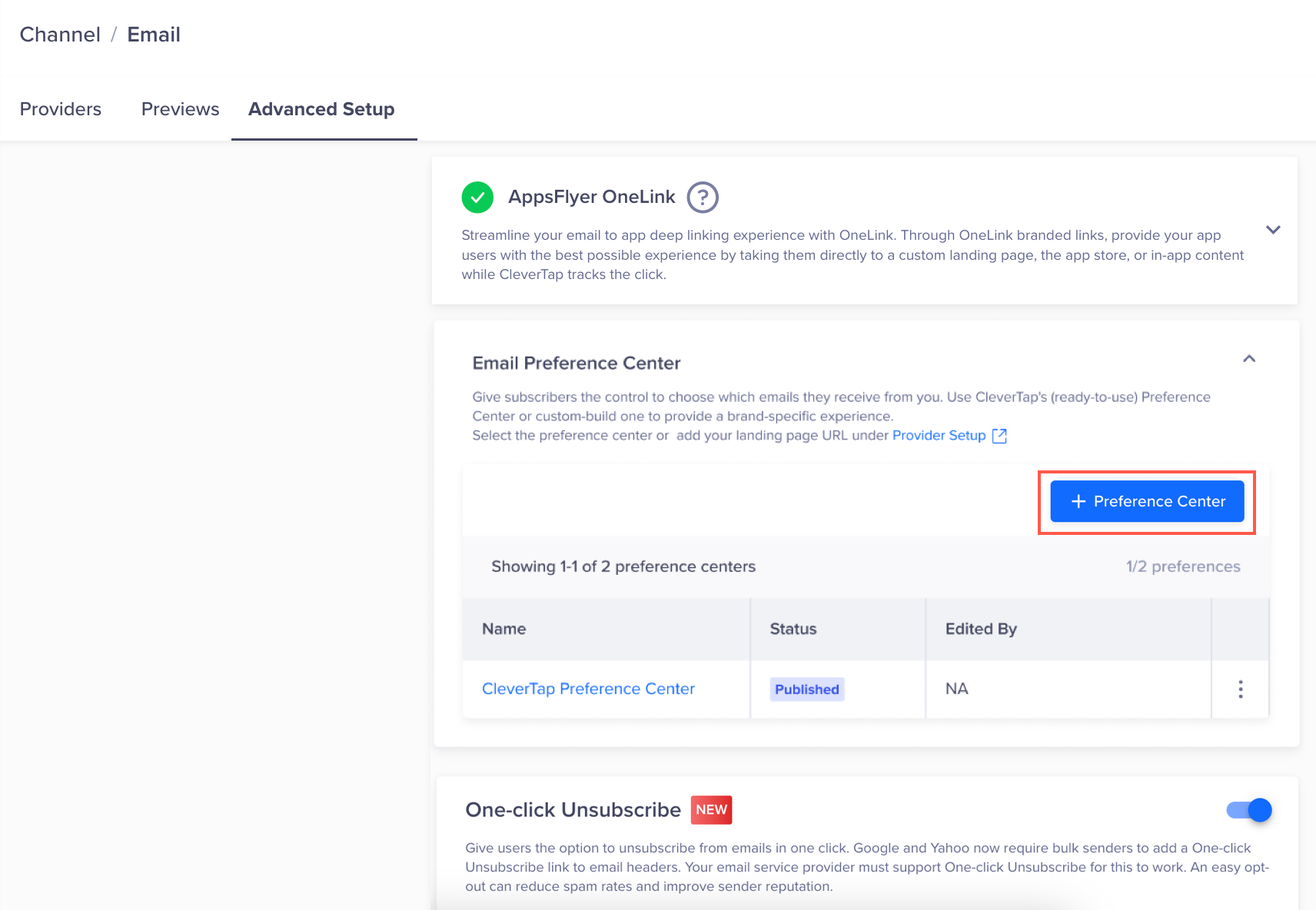Click the One-click Unsubscribe heading
Viewport: 1316px width, 910px height.
click(x=573, y=810)
